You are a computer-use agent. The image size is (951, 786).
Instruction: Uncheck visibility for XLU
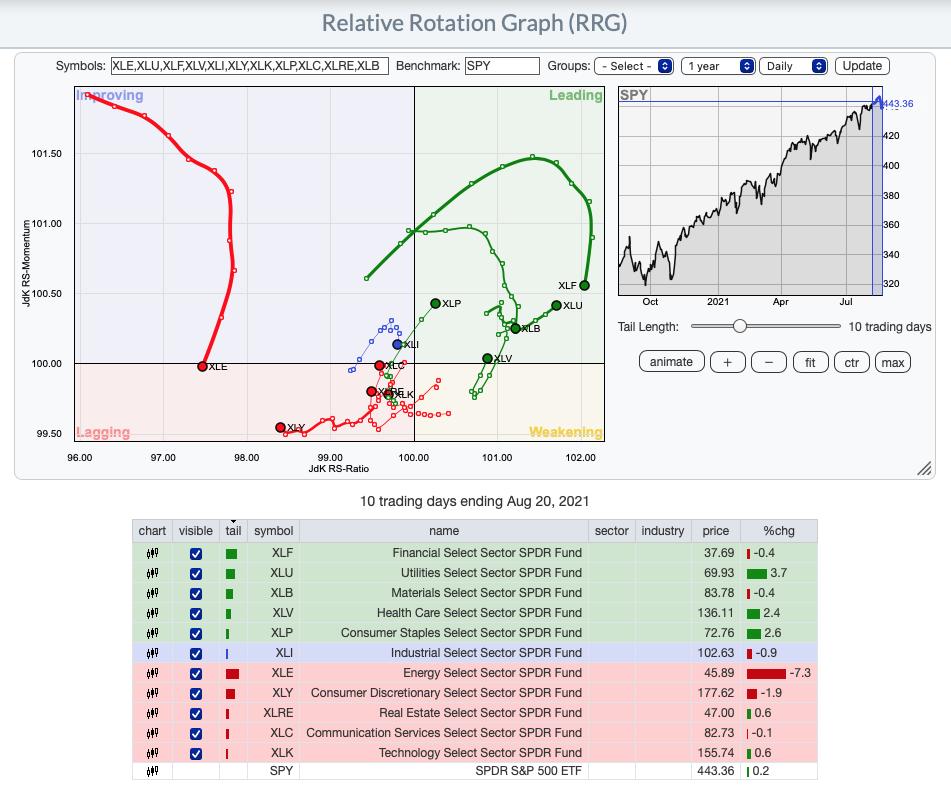(x=196, y=574)
